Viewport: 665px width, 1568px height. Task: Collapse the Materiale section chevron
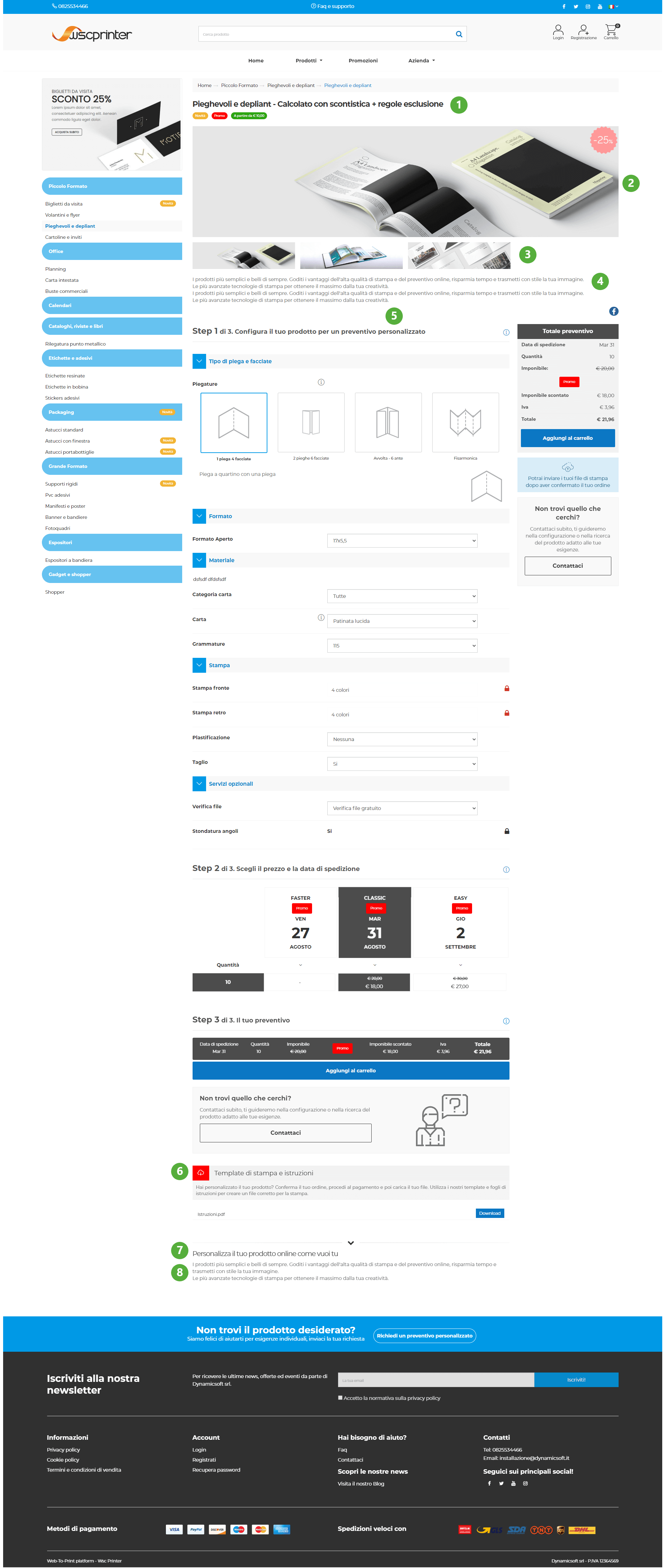pos(199,560)
